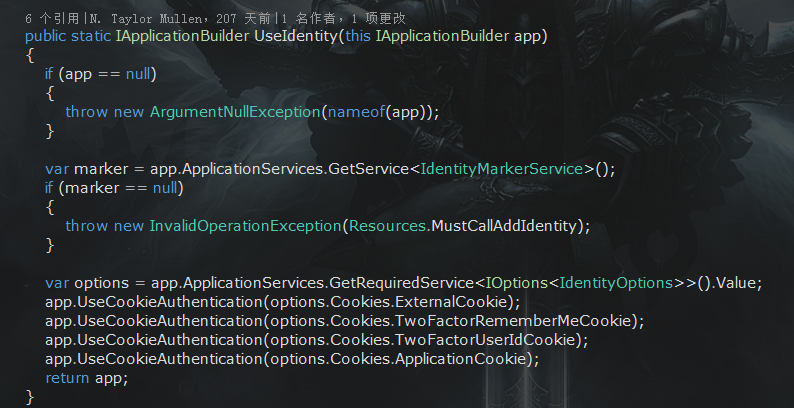The image size is (794, 408).
Task: Click the Resources class name
Action: [x=387, y=226]
